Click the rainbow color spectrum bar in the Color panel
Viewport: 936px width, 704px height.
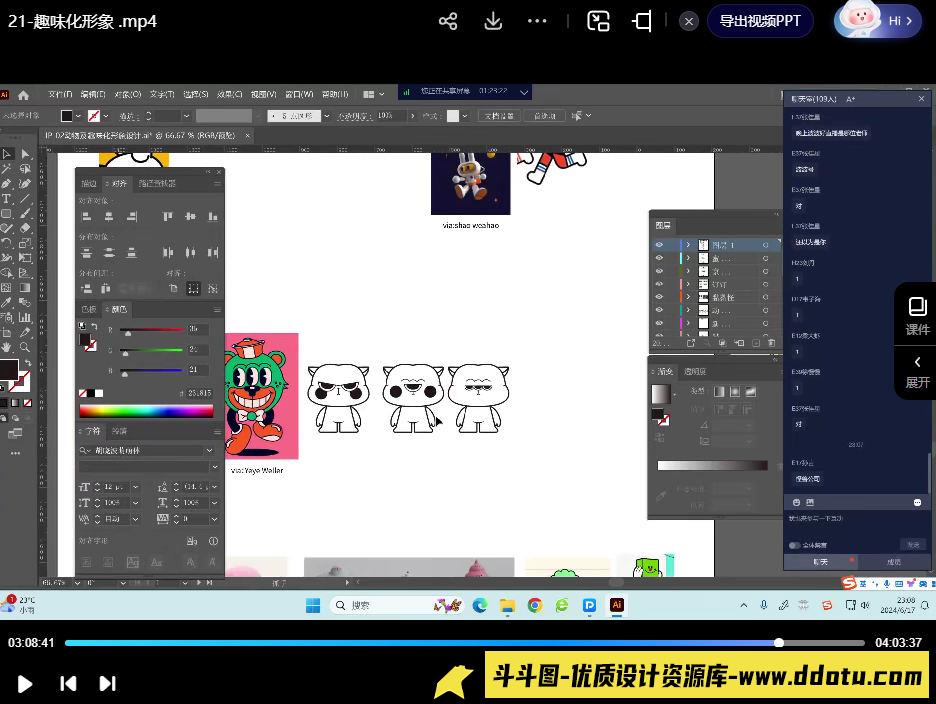point(146,410)
